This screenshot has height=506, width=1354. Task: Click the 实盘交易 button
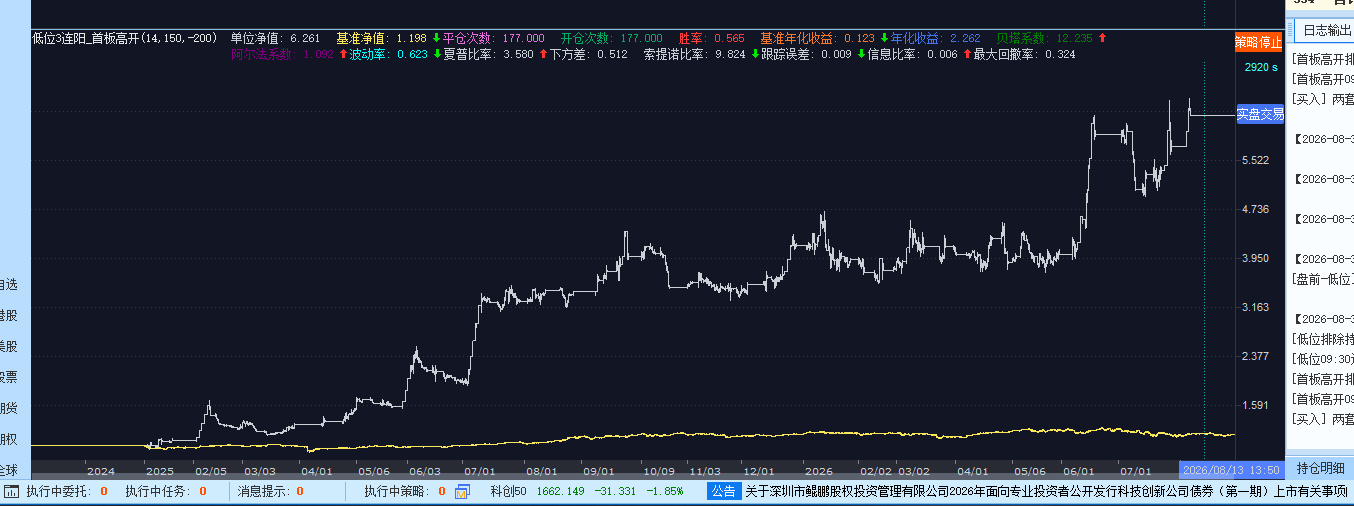(1260, 114)
